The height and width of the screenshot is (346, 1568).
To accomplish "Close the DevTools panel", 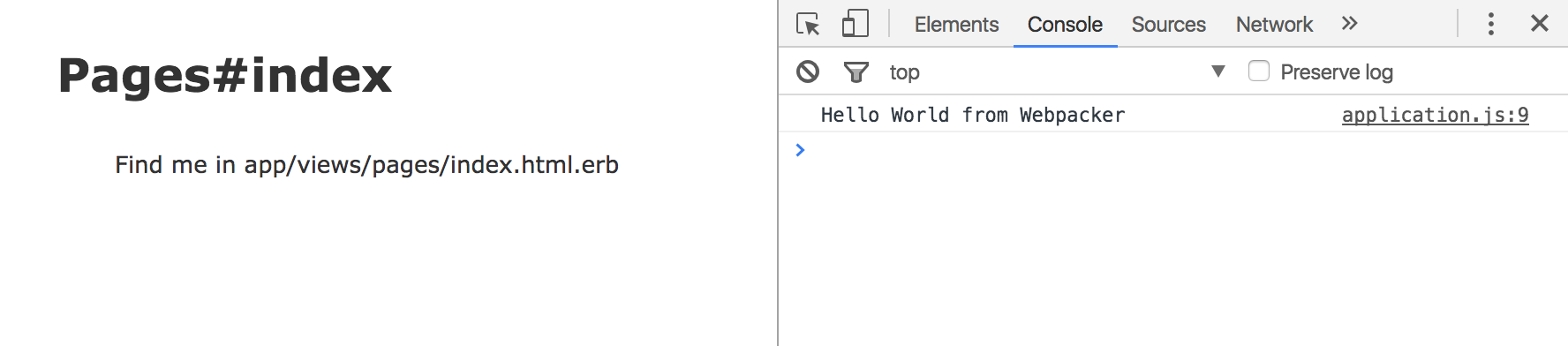I will pos(1539,23).
